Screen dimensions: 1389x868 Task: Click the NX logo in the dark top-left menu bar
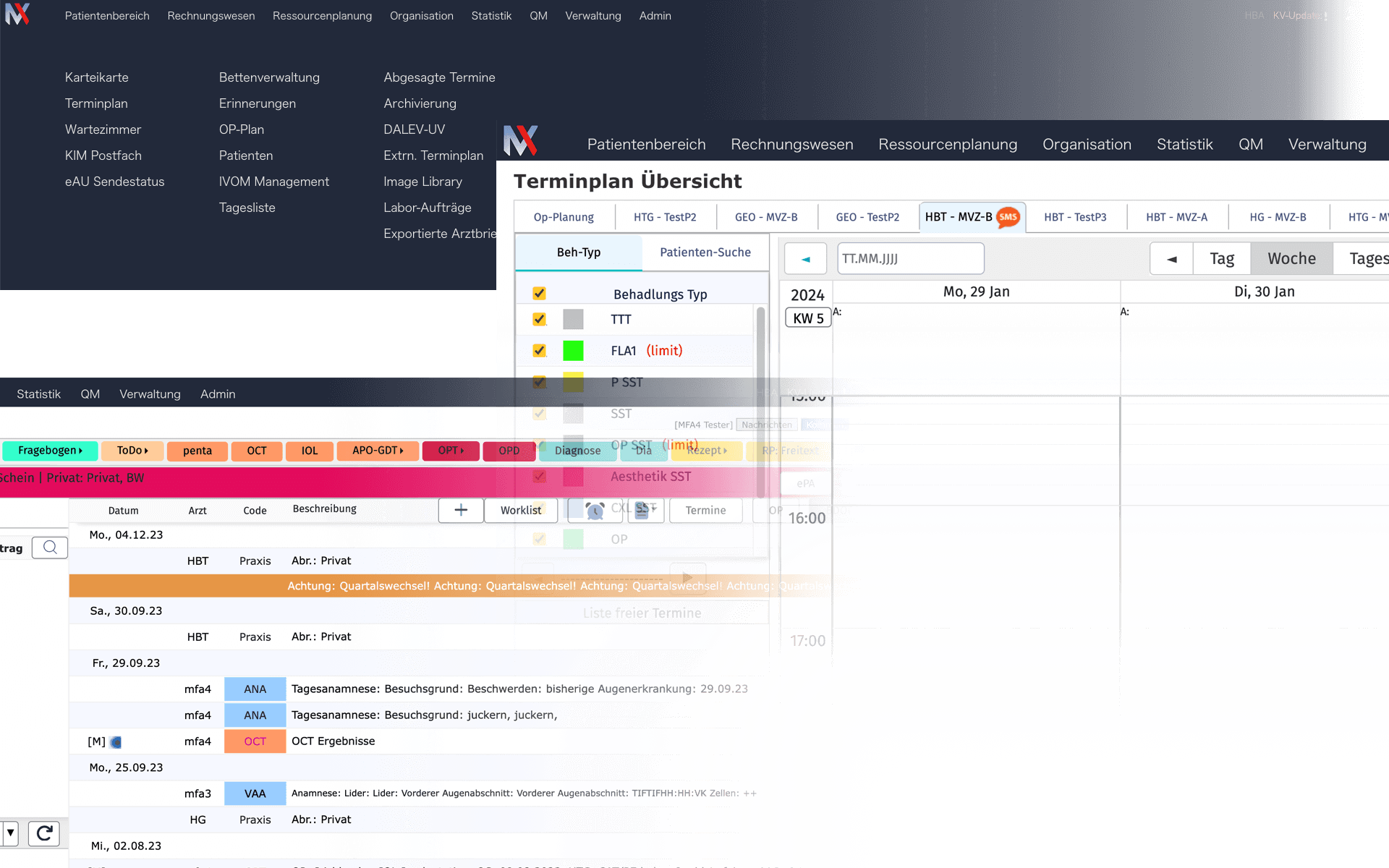17,14
